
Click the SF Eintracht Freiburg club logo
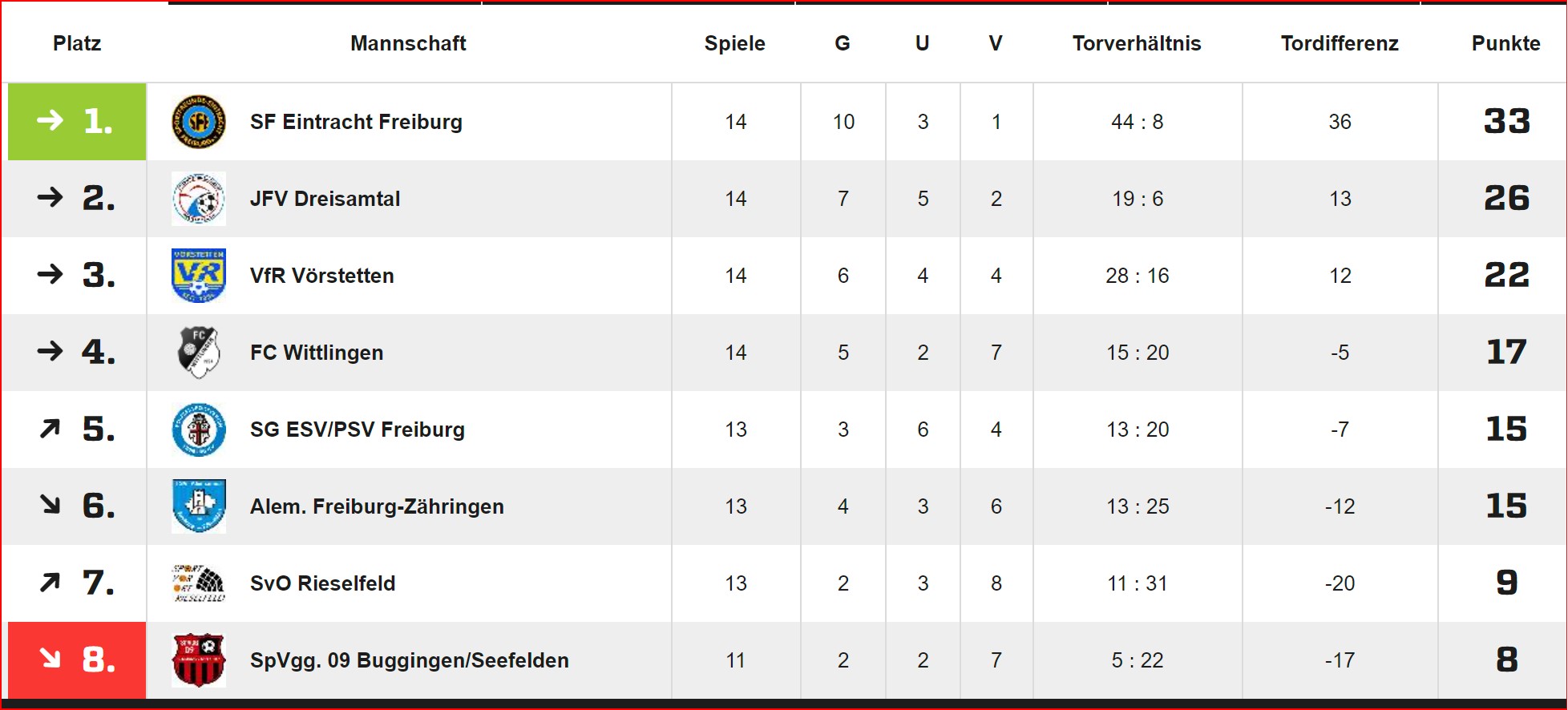click(199, 122)
